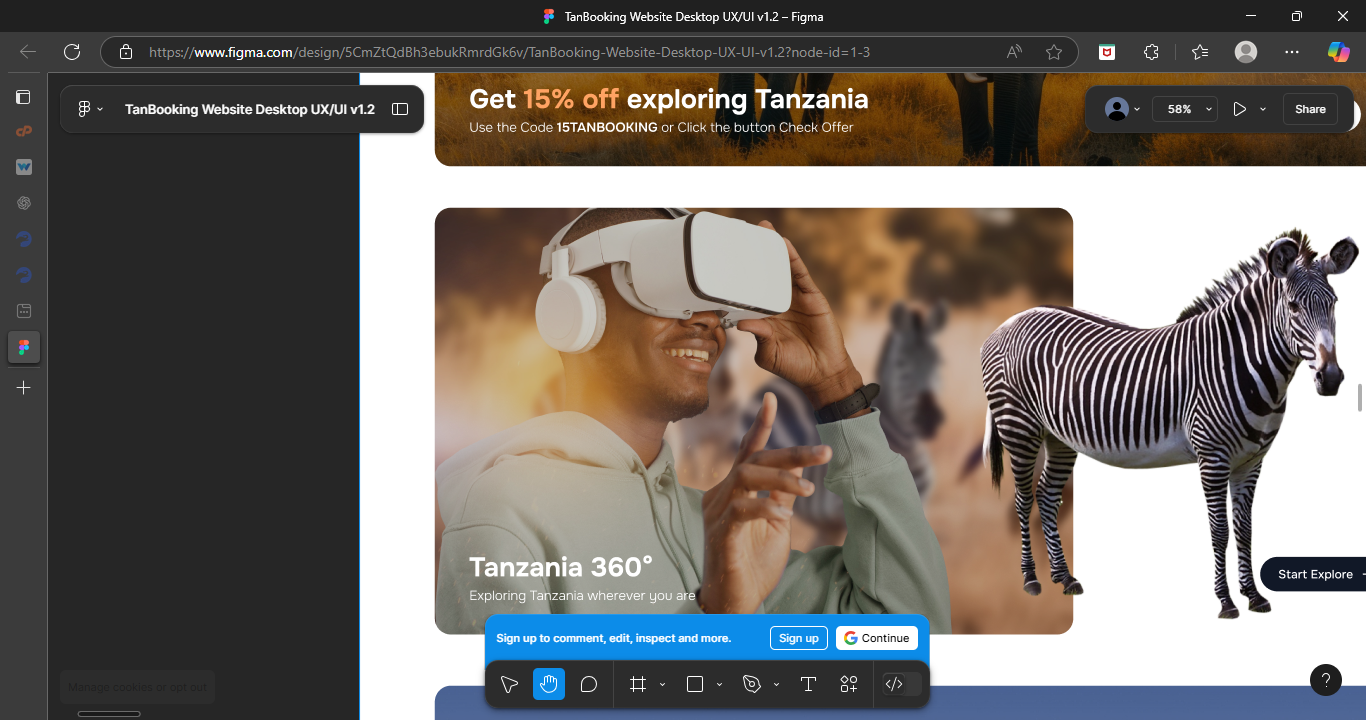Click Continue with Google button
1366x720 pixels.
pyautogui.click(x=876, y=638)
